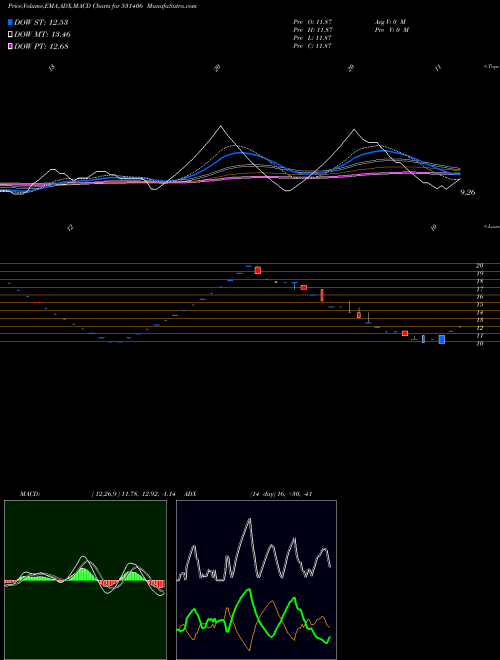Click the magenta DOW PT legend swatch

point(11,46)
